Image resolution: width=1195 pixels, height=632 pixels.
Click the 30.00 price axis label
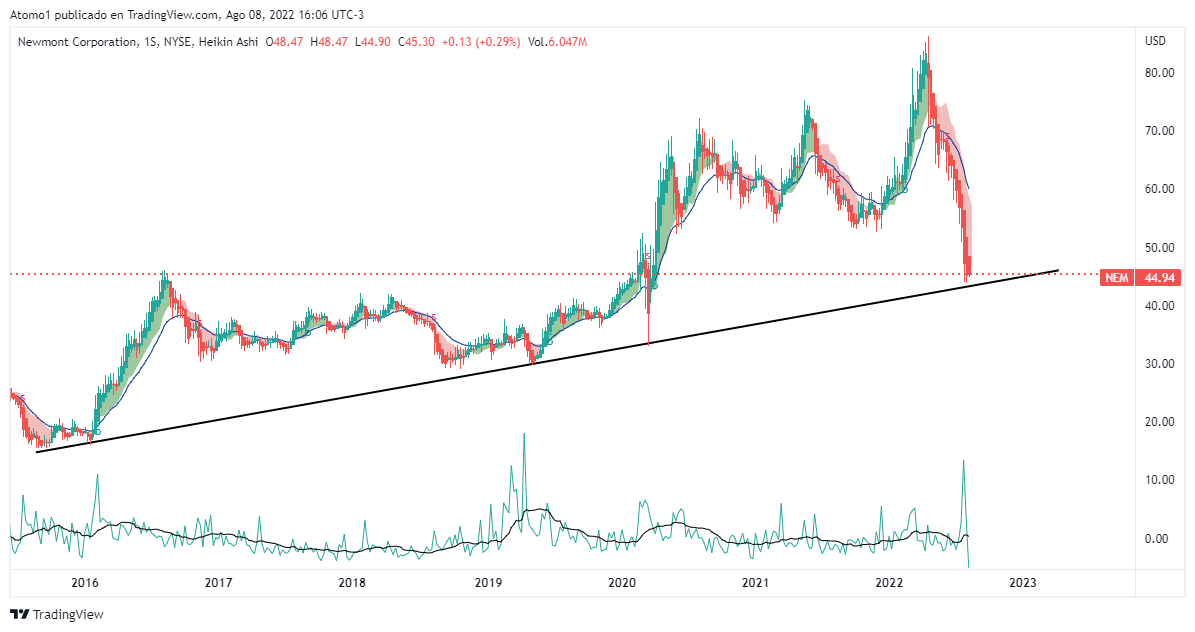[x=1159, y=364]
